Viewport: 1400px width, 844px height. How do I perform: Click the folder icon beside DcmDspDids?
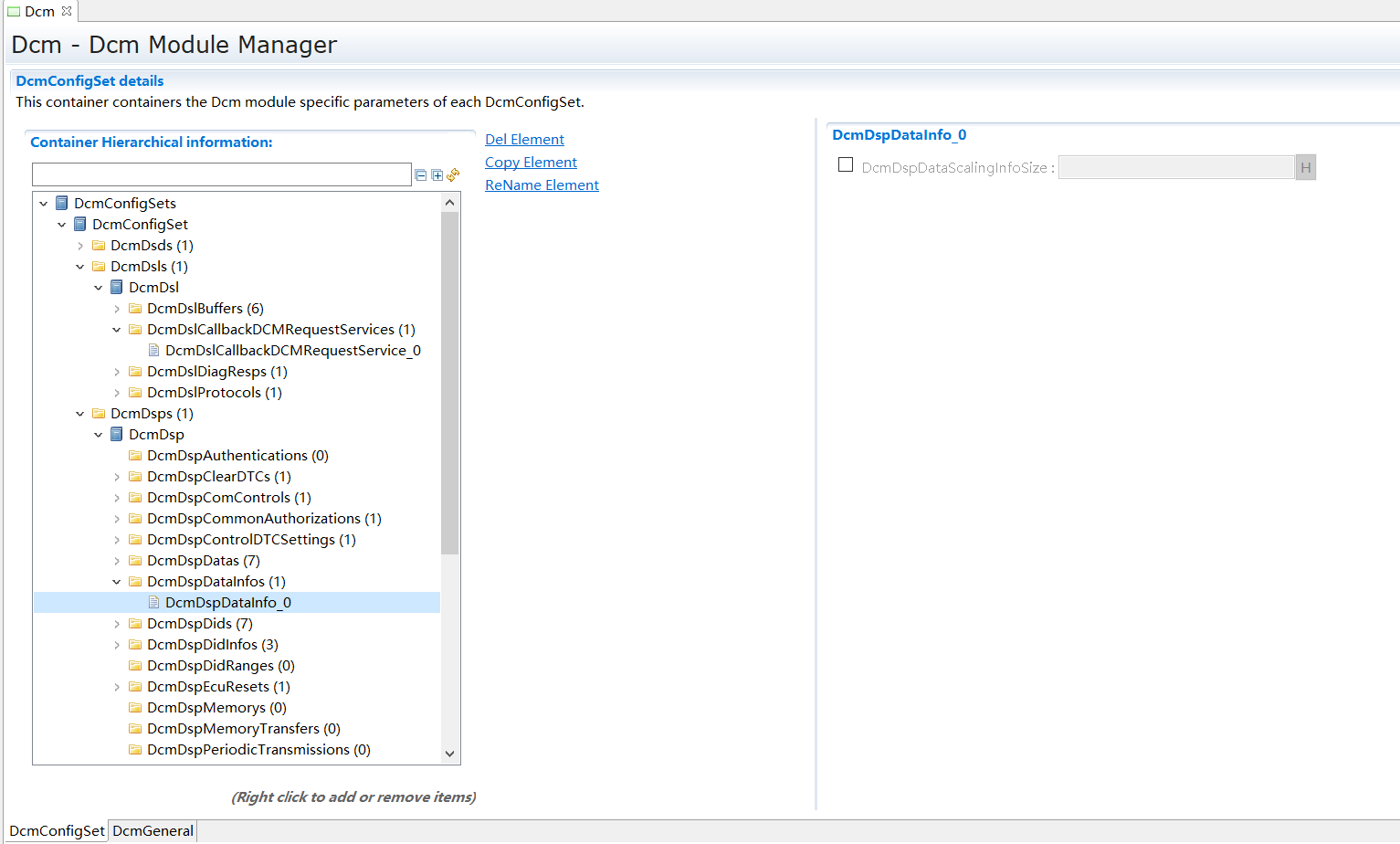click(x=135, y=623)
